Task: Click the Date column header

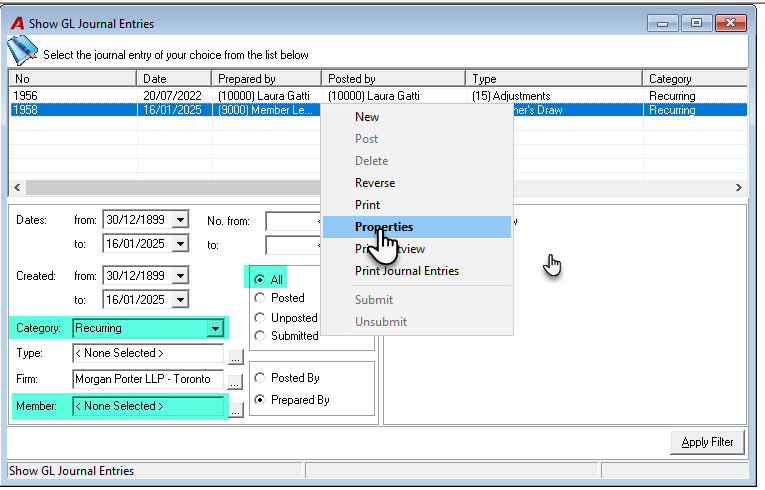Action: tap(175, 79)
